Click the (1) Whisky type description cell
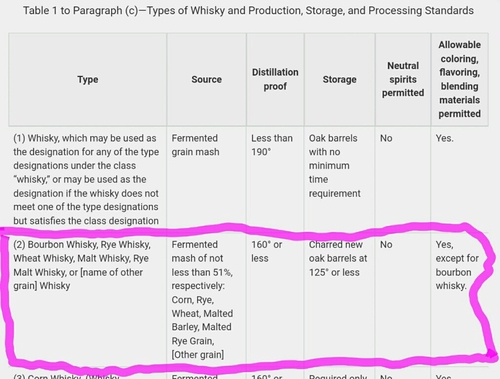The height and width of the screenshot is (379, 500). point(88,179)
